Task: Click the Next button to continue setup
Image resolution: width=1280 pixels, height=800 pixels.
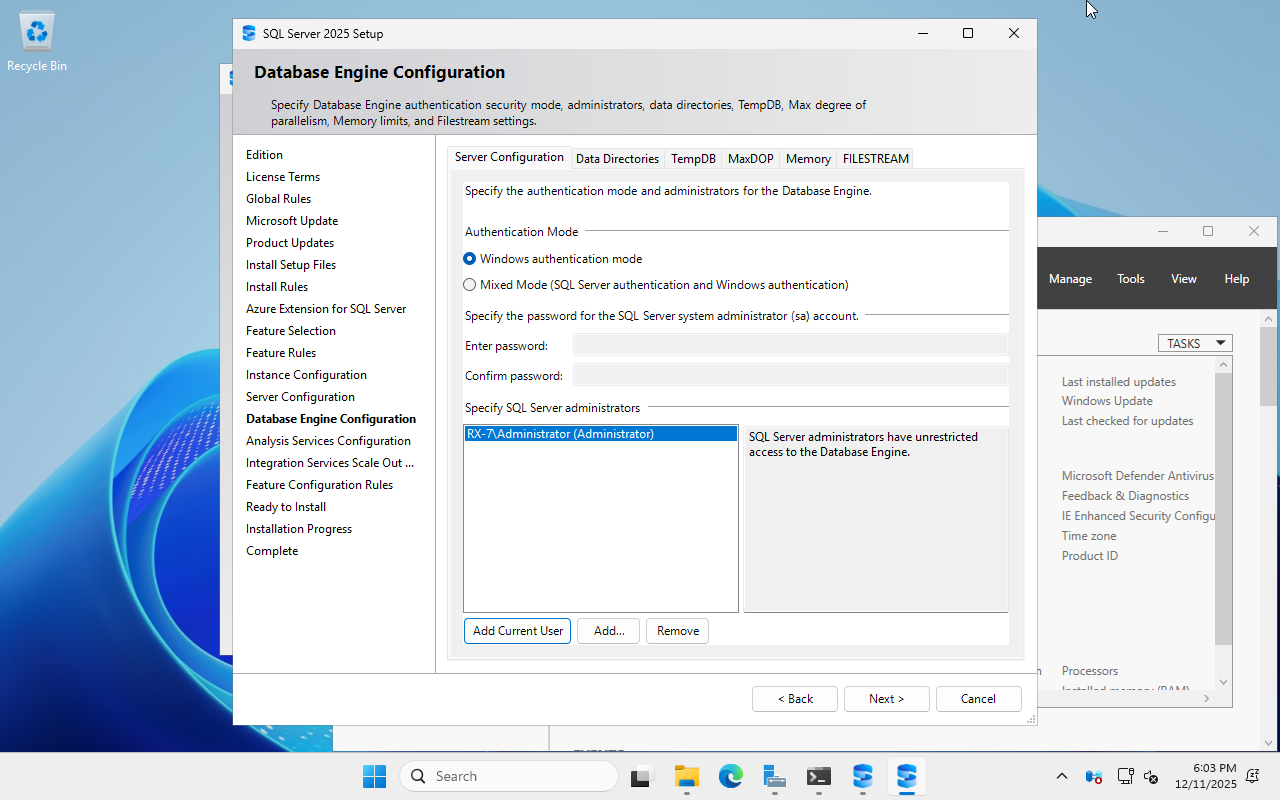Action: tap(886, 698)
